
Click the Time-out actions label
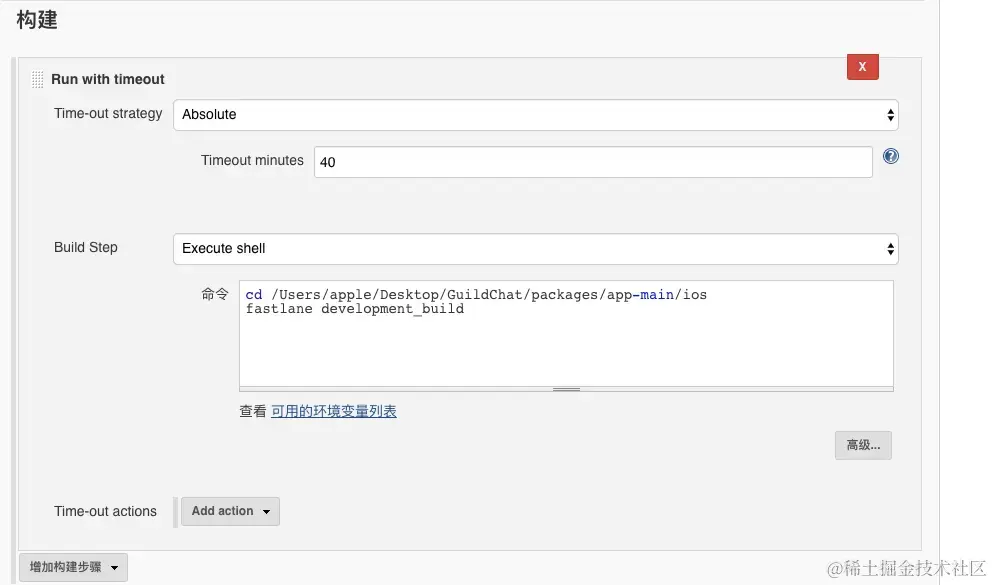pyautogui.click(x=105, y=511)
